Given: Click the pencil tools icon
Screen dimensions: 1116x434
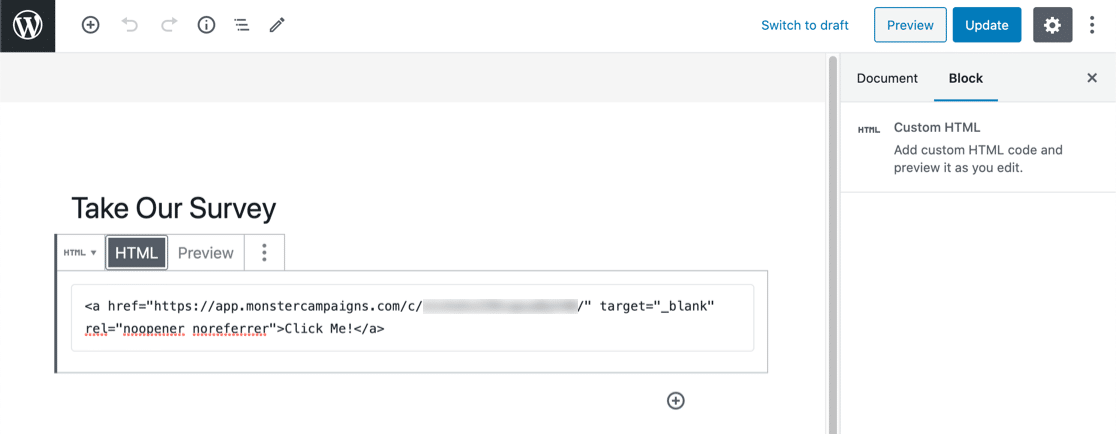Looking at the screenshot, I should 277,26.
